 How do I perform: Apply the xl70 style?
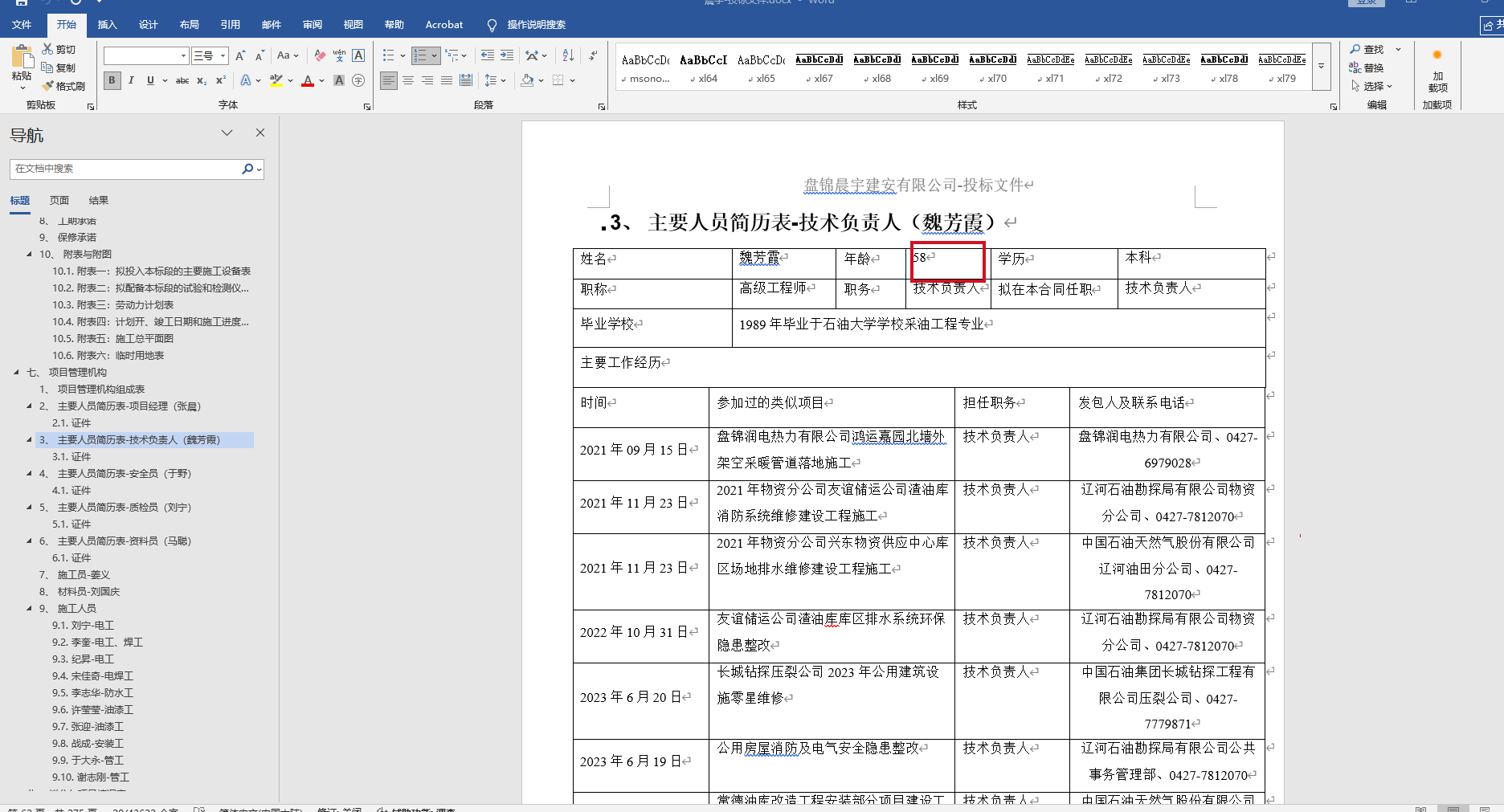click(992, 67)
